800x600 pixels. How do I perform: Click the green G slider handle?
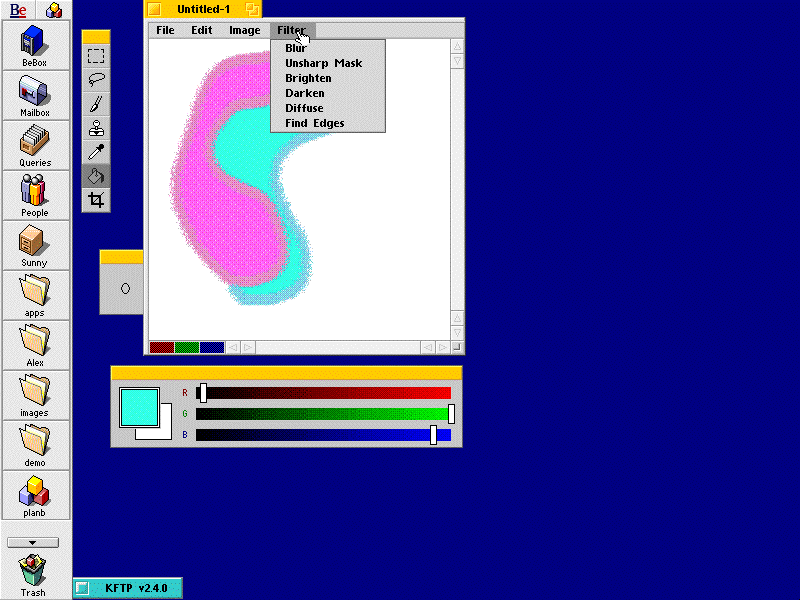click(451, 414)
